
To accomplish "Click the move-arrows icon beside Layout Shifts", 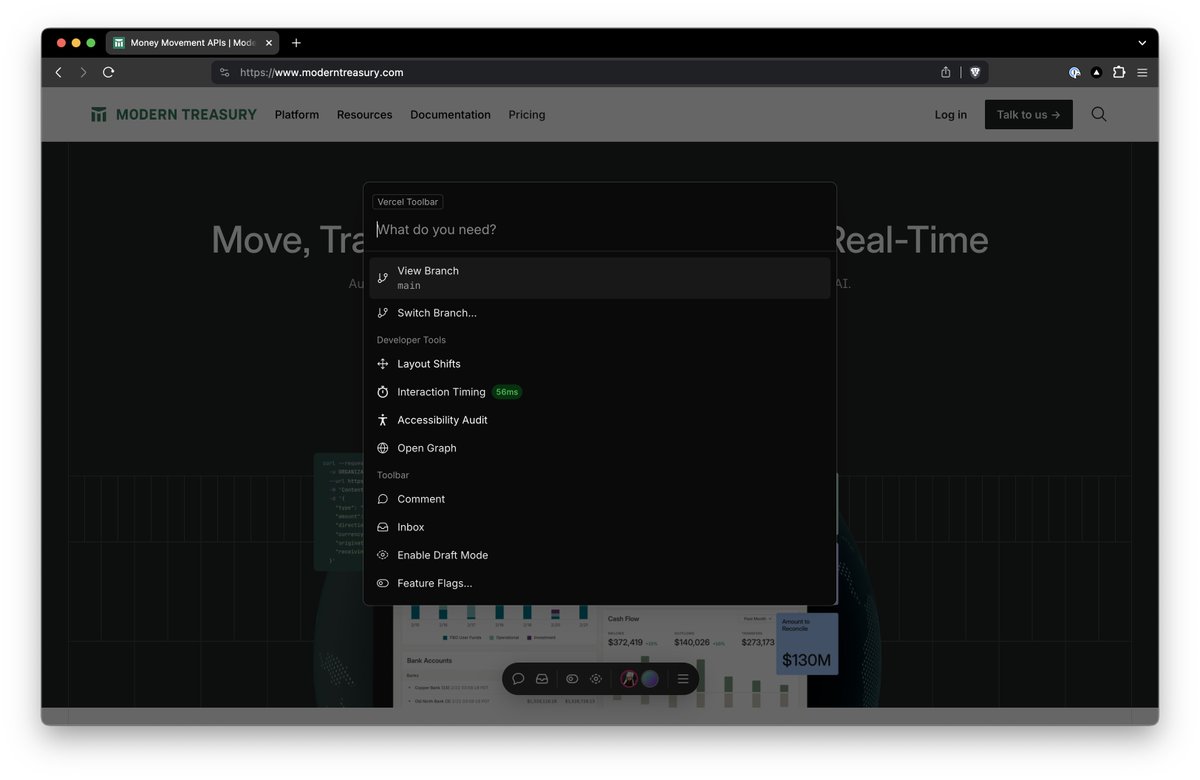I will click(383, 364).
